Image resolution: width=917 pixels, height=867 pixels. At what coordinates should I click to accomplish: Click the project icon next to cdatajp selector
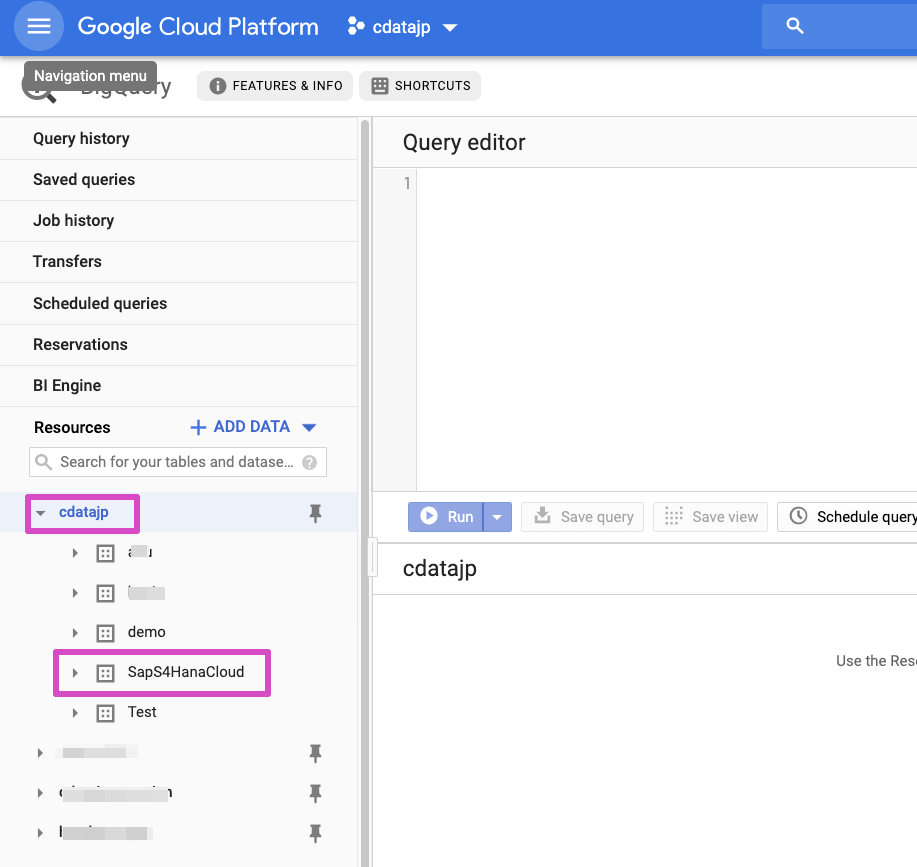[356, 27]
